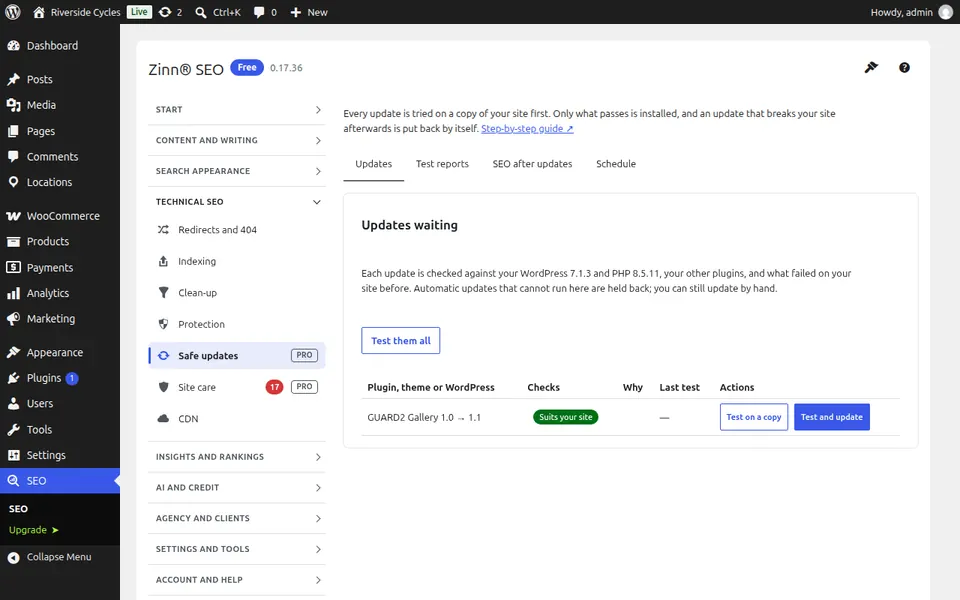Collapse the admin sidebar menu
Screen dimensions: 960x600
pyautogui.click(x=60, y=557)
